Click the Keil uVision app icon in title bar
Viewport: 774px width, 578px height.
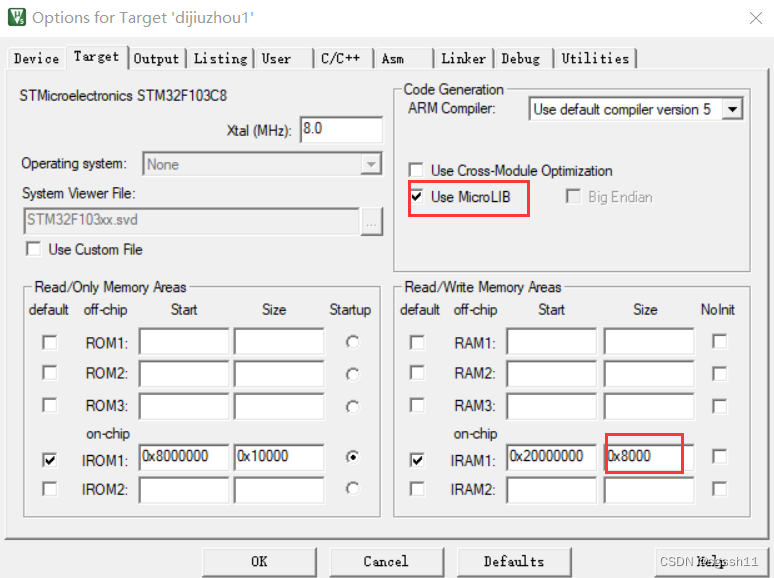[17, 17]
